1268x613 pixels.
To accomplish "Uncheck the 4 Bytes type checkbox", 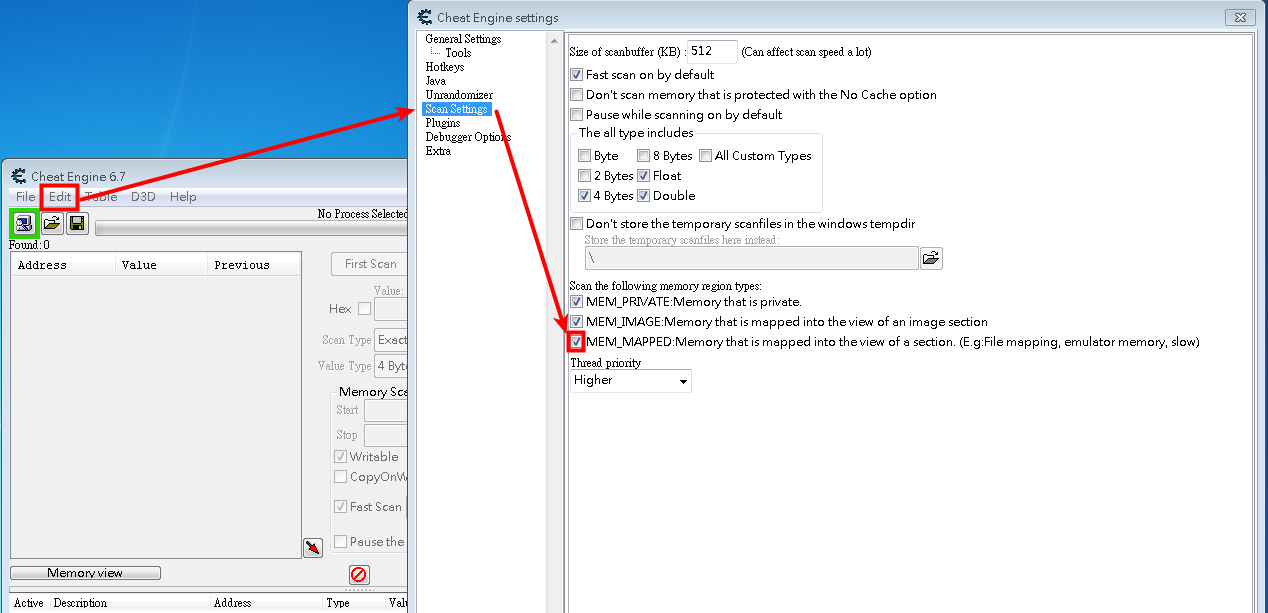I will coord(584,196).
